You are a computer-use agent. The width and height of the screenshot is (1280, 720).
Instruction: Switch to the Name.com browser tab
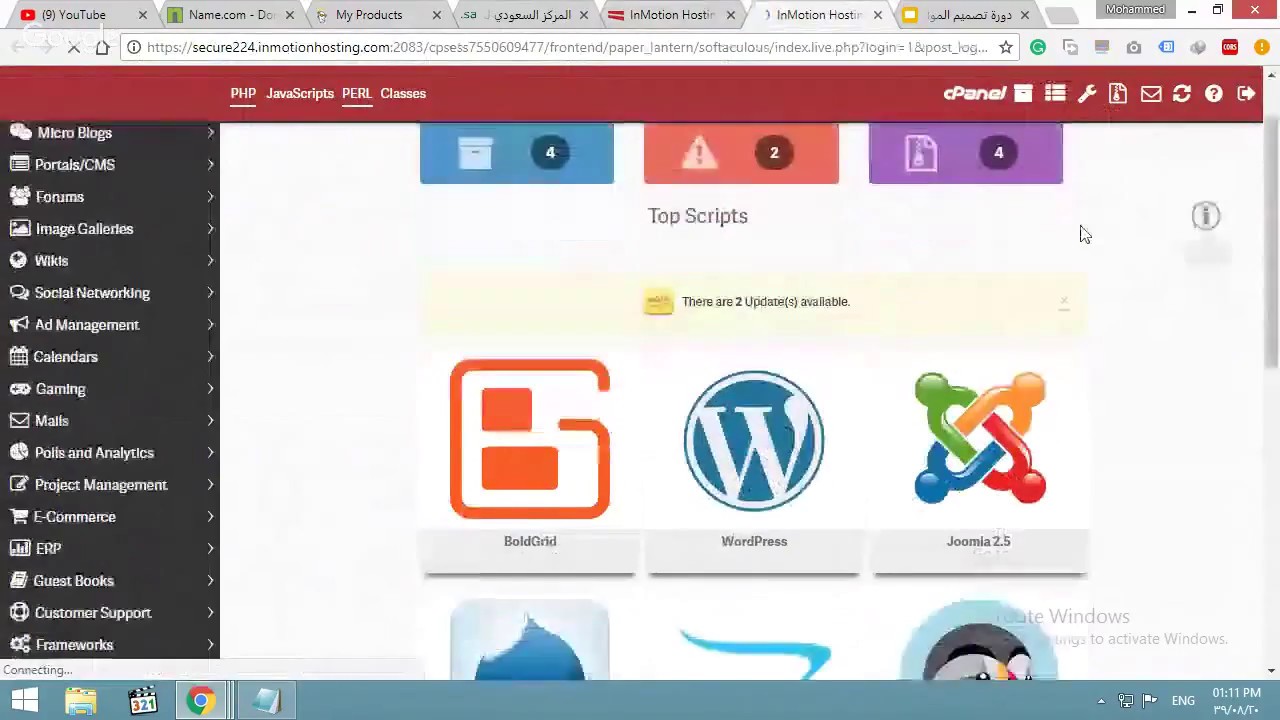coord(231,15)
